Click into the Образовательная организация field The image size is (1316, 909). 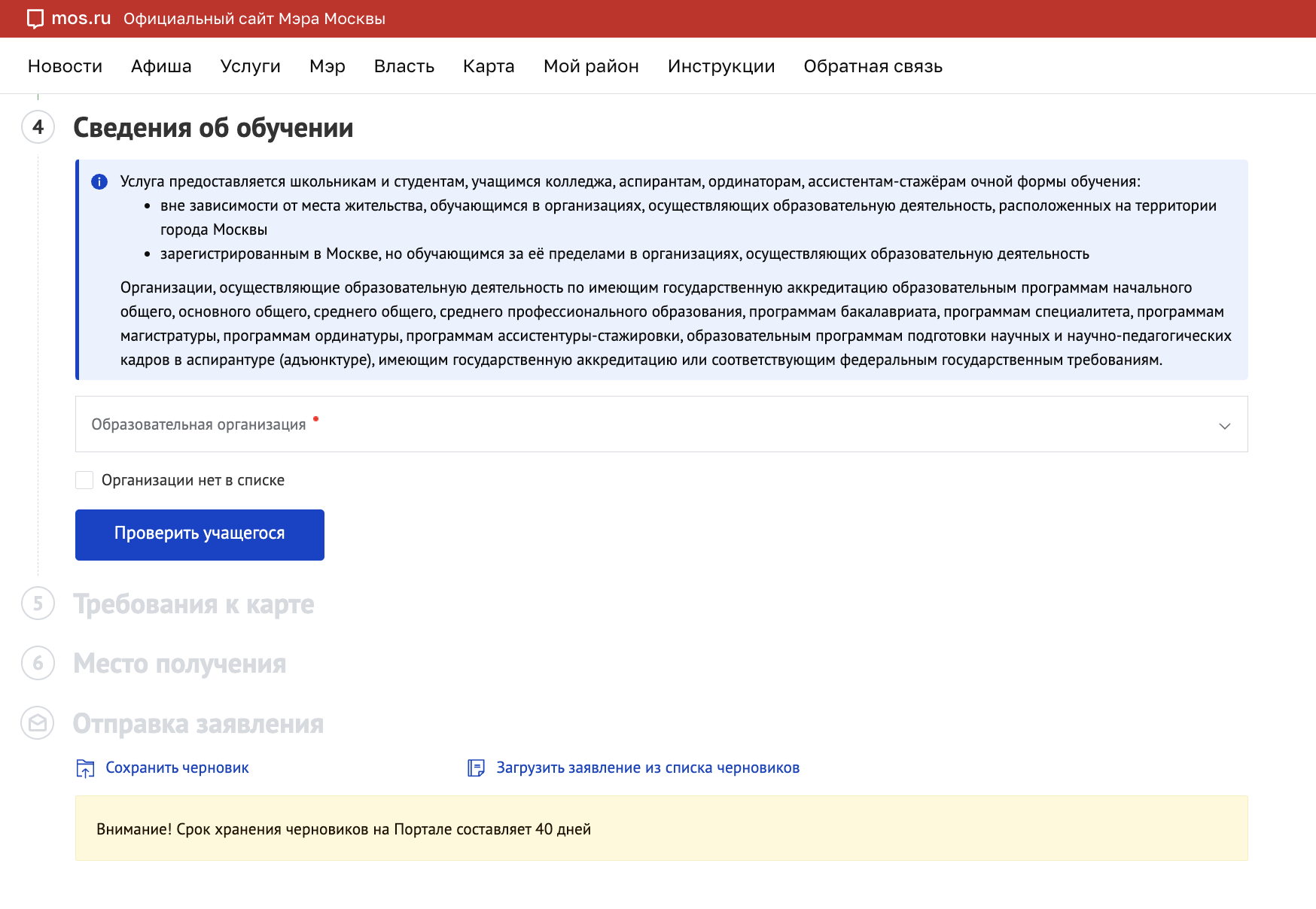tap(661, 424)
